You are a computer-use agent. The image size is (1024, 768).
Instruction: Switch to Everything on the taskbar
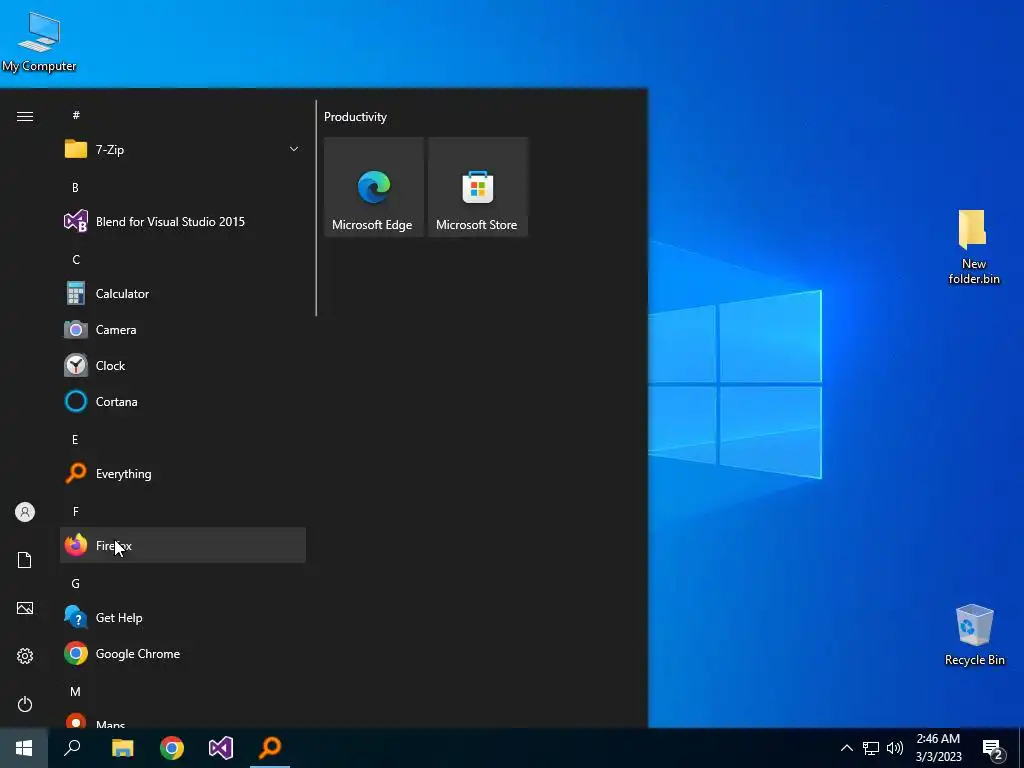pyautogui.click(x=270, y=748)
